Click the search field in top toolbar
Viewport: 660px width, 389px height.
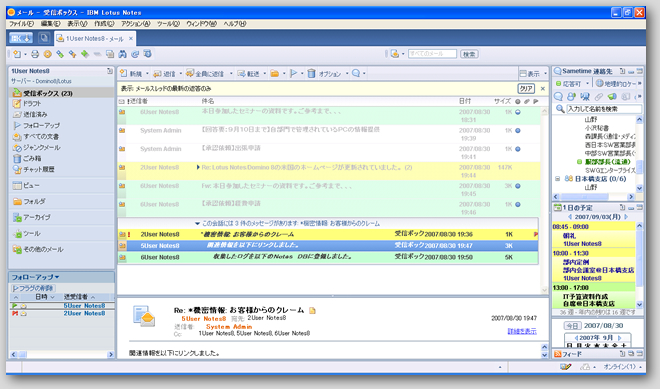tap(432, 54)
